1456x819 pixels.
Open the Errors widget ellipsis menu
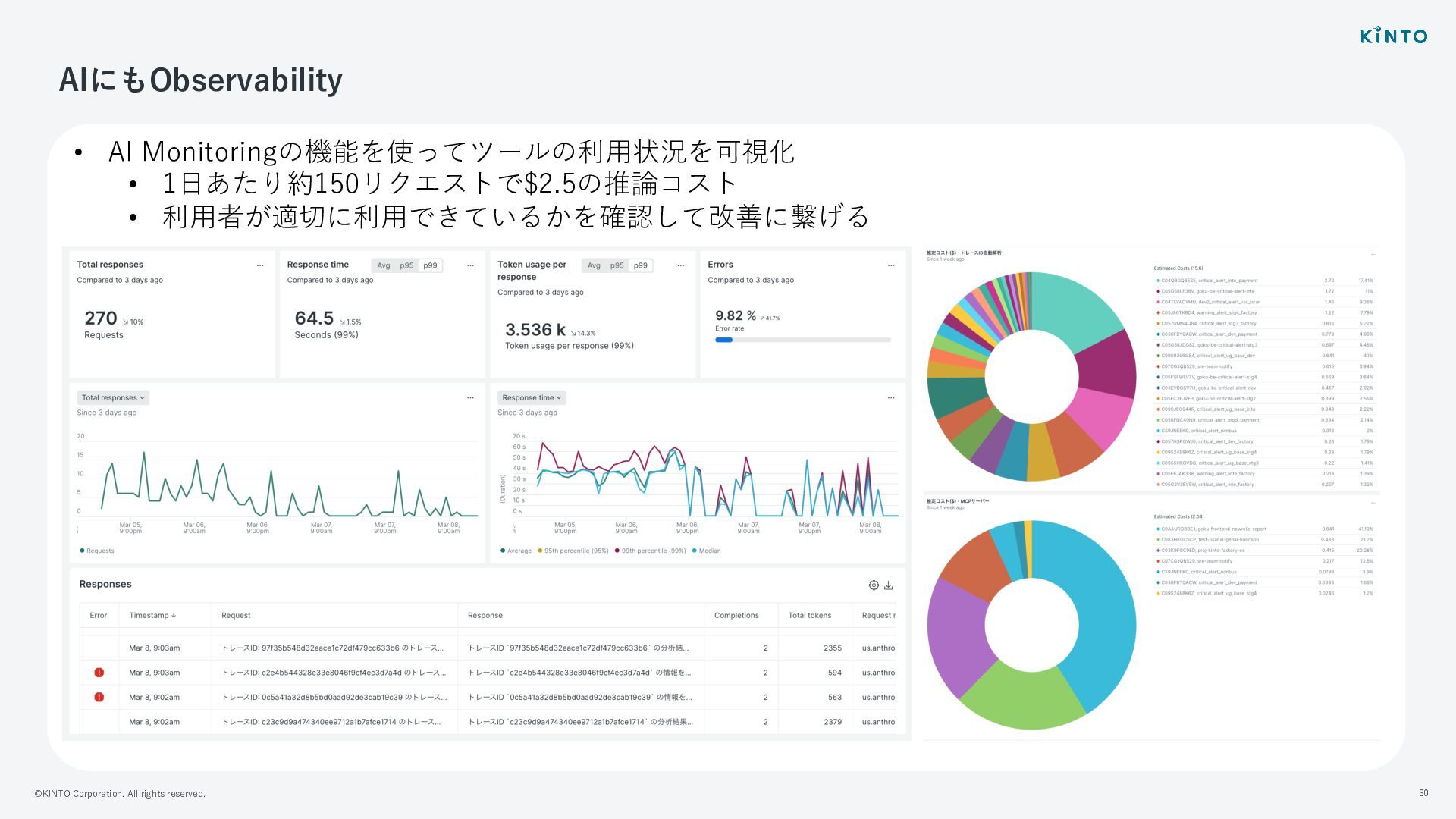click(890, 265)
